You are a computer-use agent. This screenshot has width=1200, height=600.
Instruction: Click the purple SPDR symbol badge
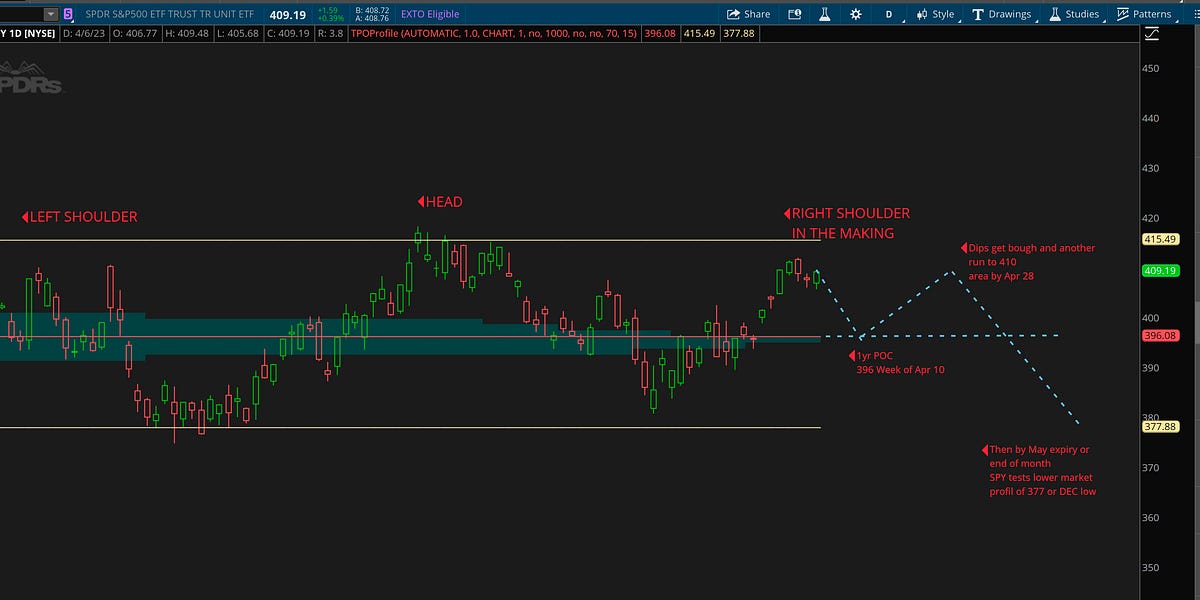(66, 13)
